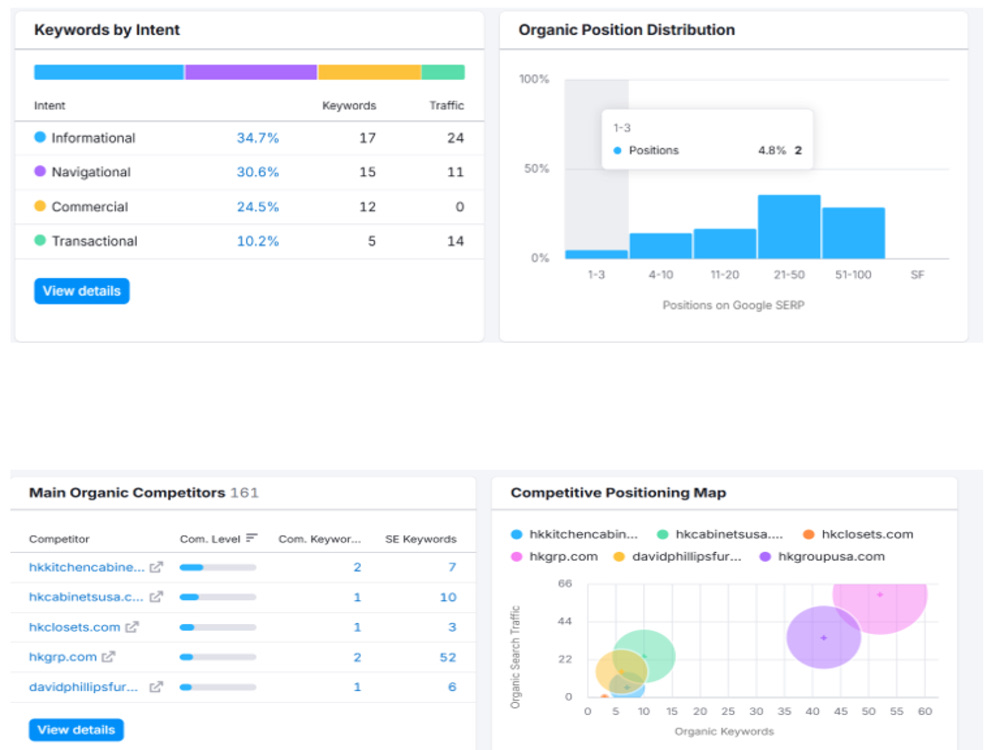Click Traffic column header in intent table
This screenshot has height=750, width=1000.
point(446,105)
